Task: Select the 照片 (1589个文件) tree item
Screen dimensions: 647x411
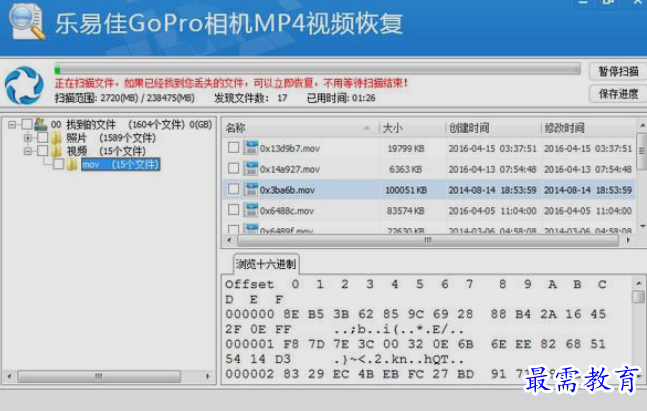Action: tap(111, 138)
